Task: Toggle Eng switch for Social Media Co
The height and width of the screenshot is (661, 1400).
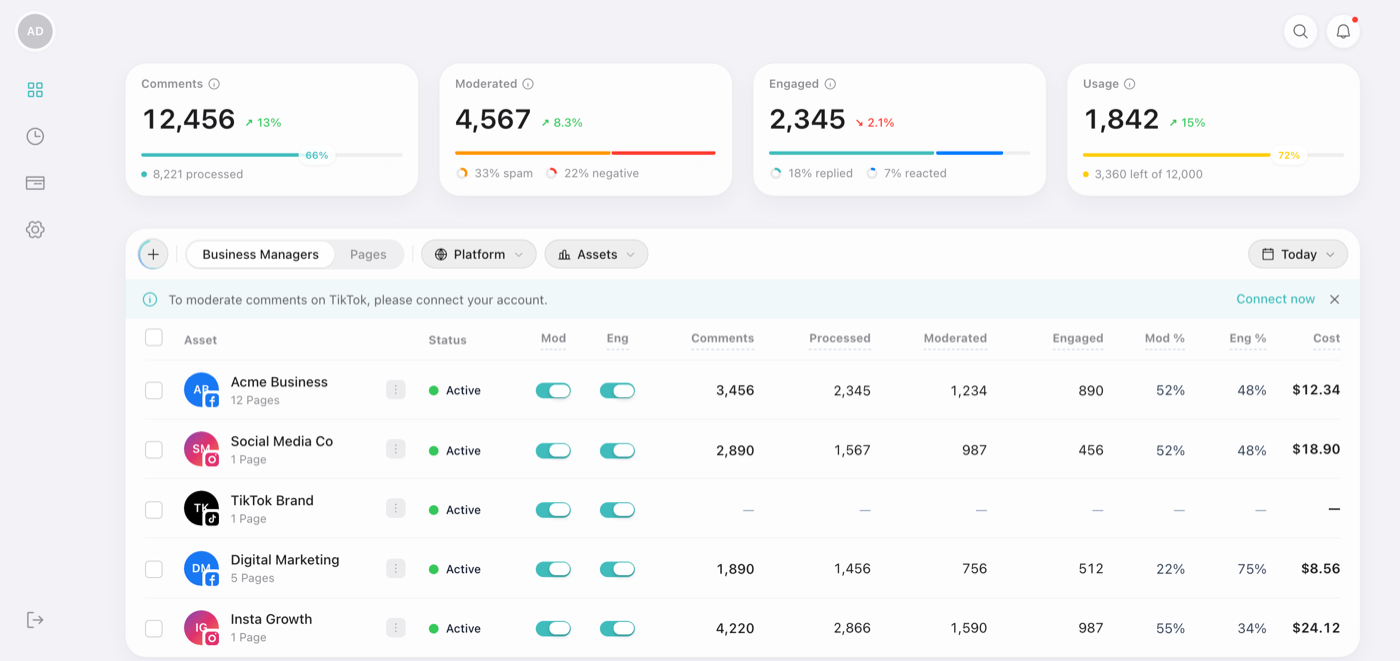Action: point(617,450)
